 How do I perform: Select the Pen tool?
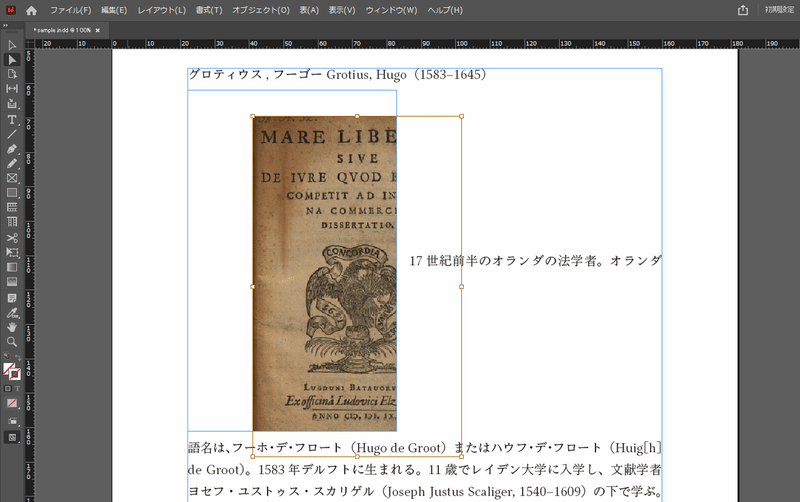(x=12, y=149)
